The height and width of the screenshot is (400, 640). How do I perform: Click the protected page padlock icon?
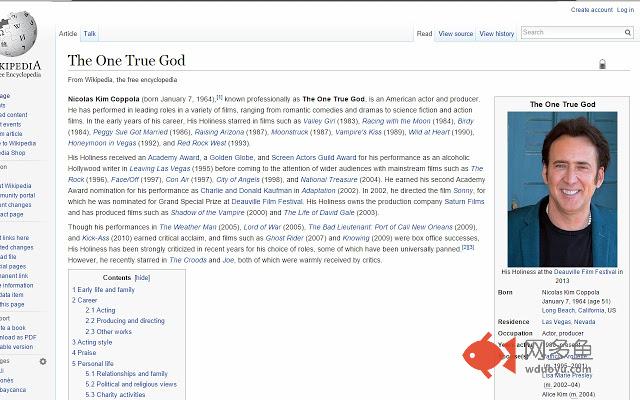[602, 64]
